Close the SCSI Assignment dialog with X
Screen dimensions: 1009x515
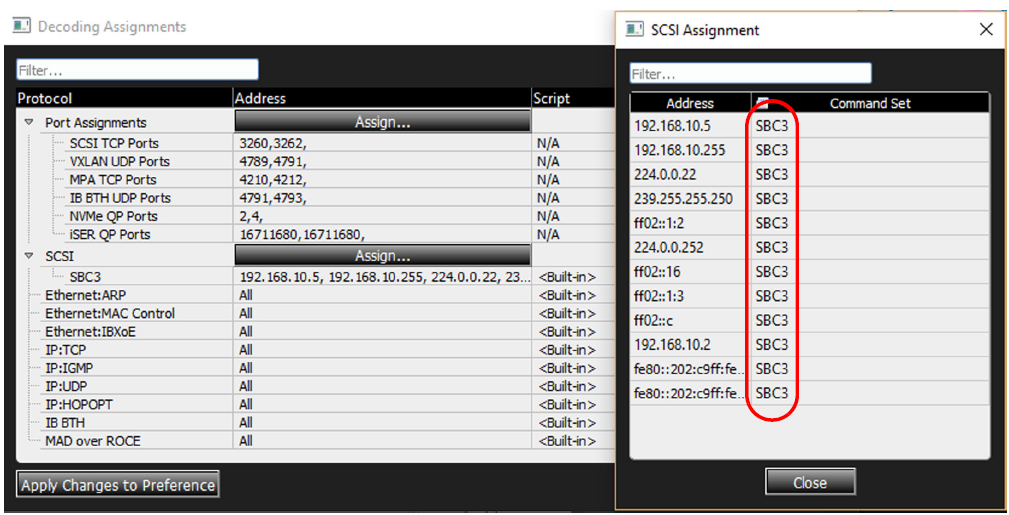click(986, 29)
